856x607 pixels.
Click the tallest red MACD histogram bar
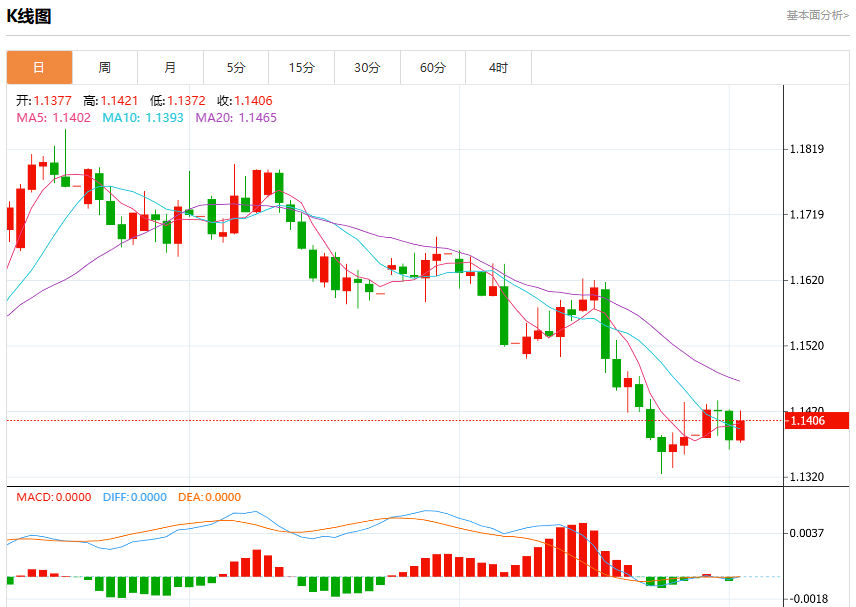tap(583, 550)
